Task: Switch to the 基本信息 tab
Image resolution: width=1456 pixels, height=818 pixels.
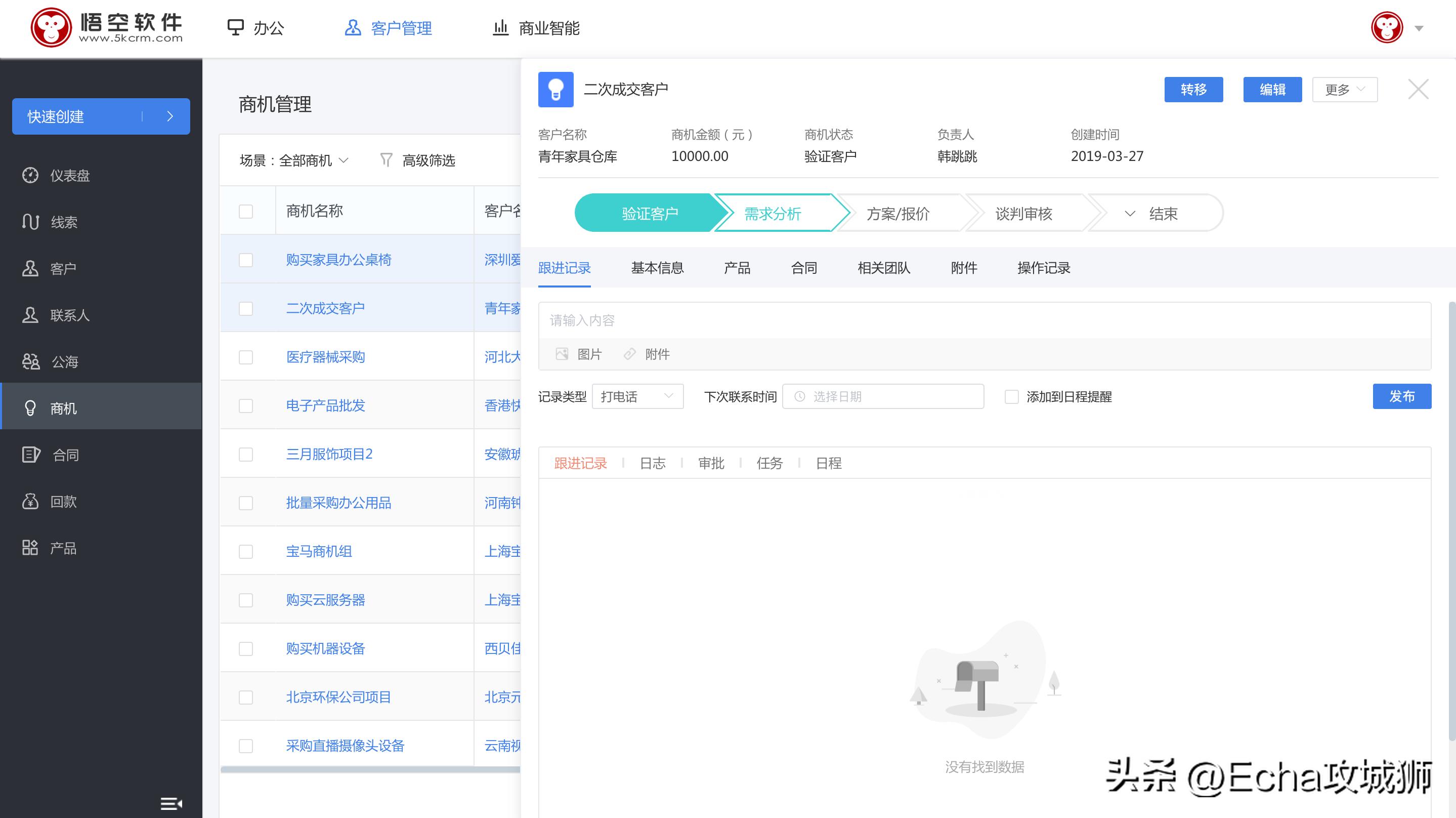Action: (656, 268)
